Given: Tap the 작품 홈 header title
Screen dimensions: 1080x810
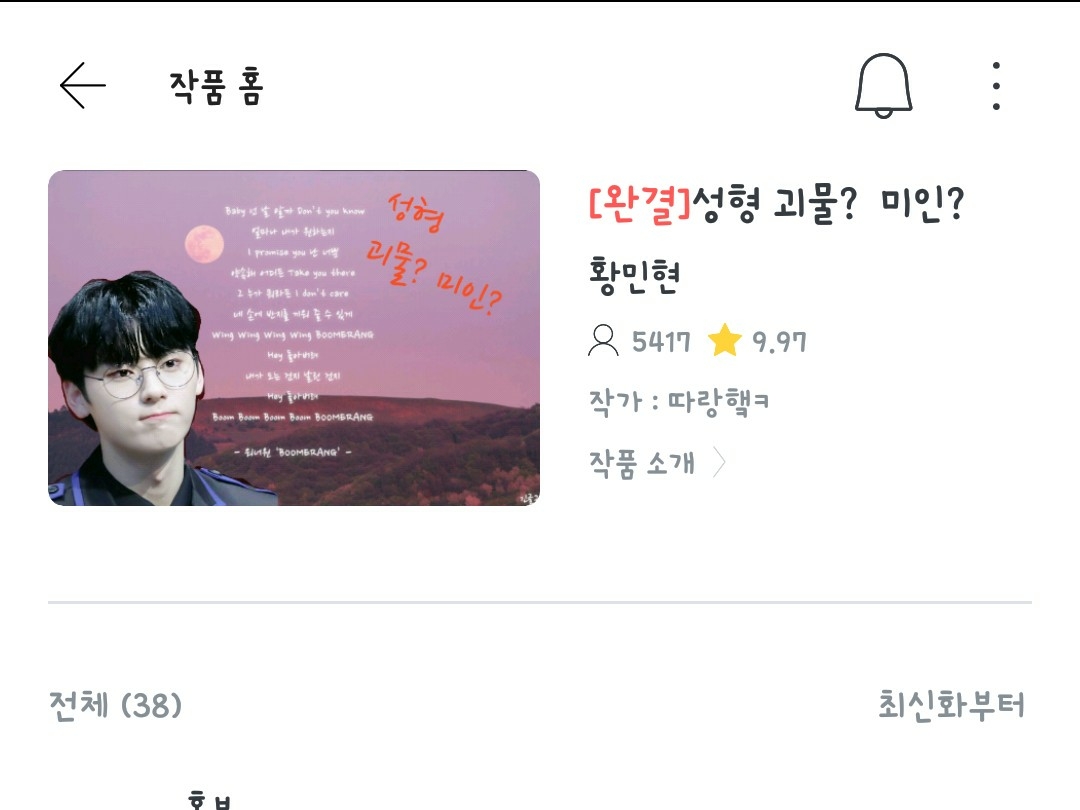Looking at the screenshot, I should pyautogui.click(x=216, y=87).
